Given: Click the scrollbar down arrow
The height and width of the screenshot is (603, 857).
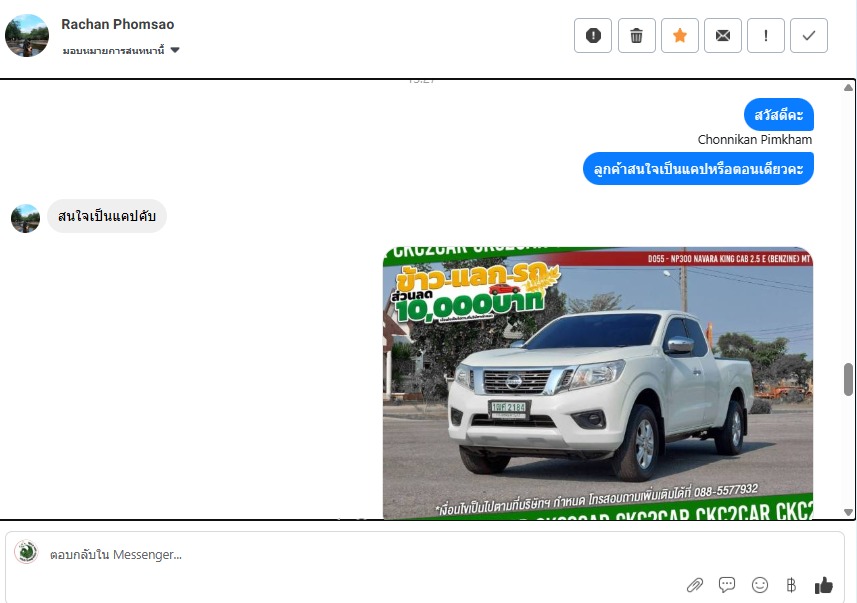Looking at the screenshot, I should click(848, 512).
